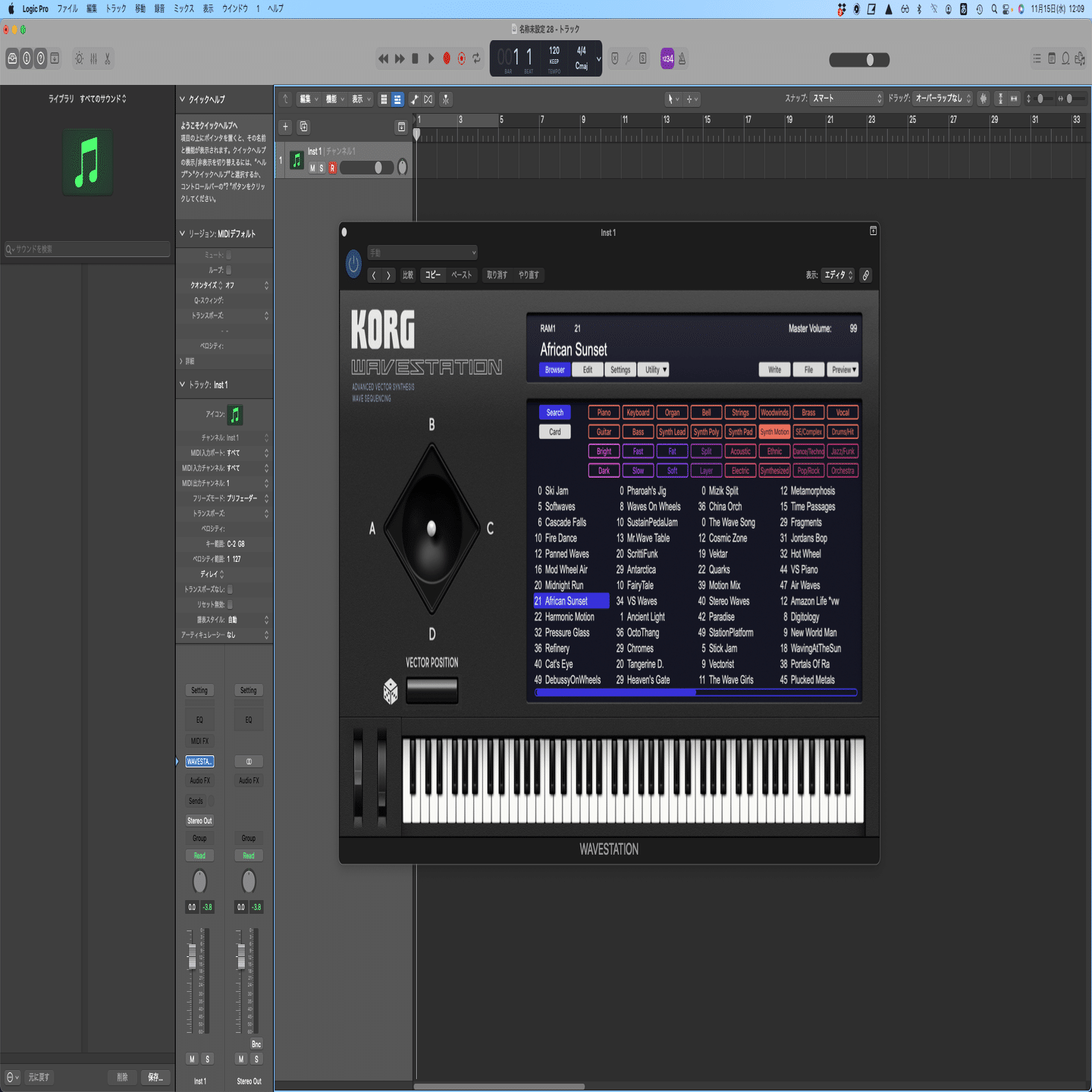1092x1092 pixels.
Task: Click the link icon in the plugin header
Action: pos(865,275)
